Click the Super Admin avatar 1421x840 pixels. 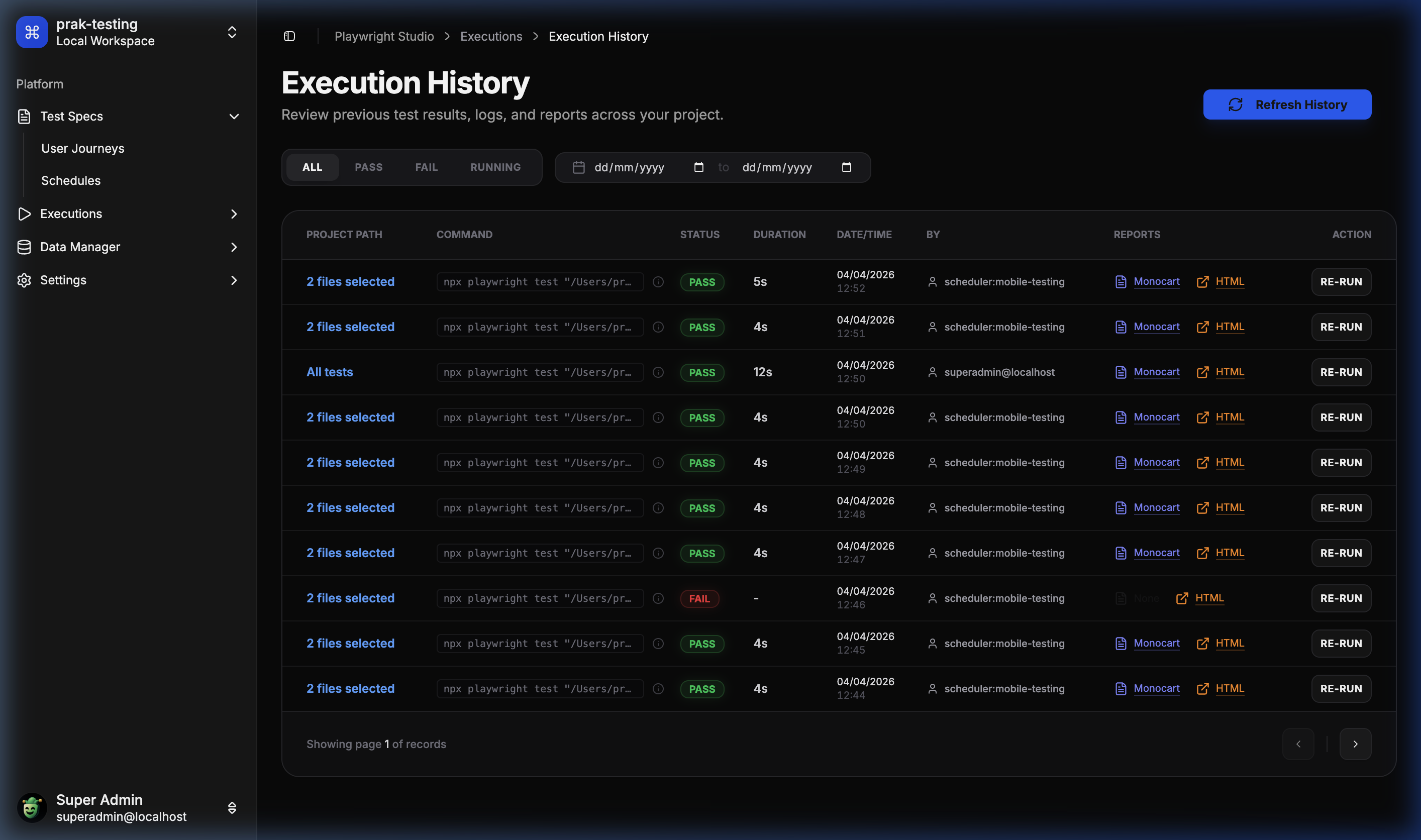tap(32, 808)
